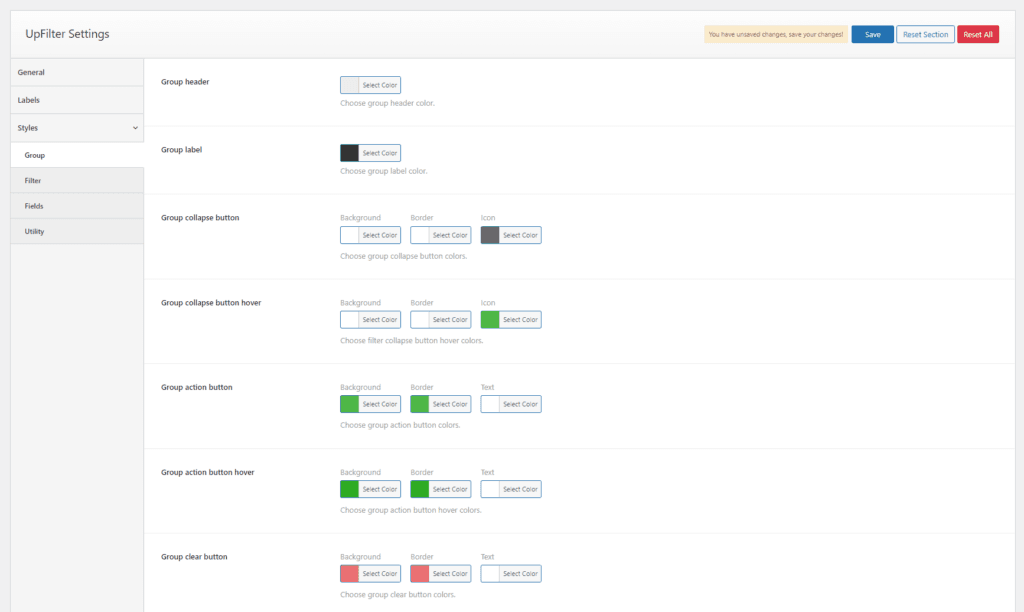Choose Group clear button Background color

pos(370,574)
